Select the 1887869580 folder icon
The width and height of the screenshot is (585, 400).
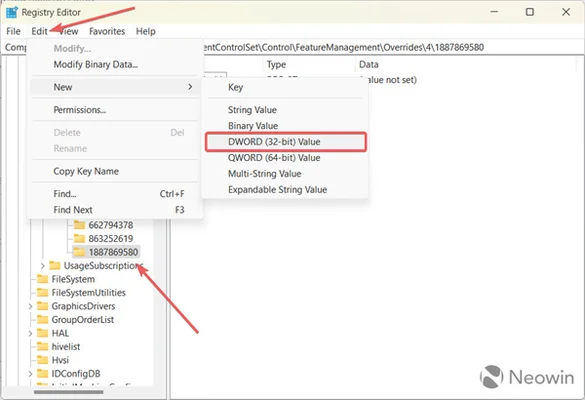pos(79,252)
